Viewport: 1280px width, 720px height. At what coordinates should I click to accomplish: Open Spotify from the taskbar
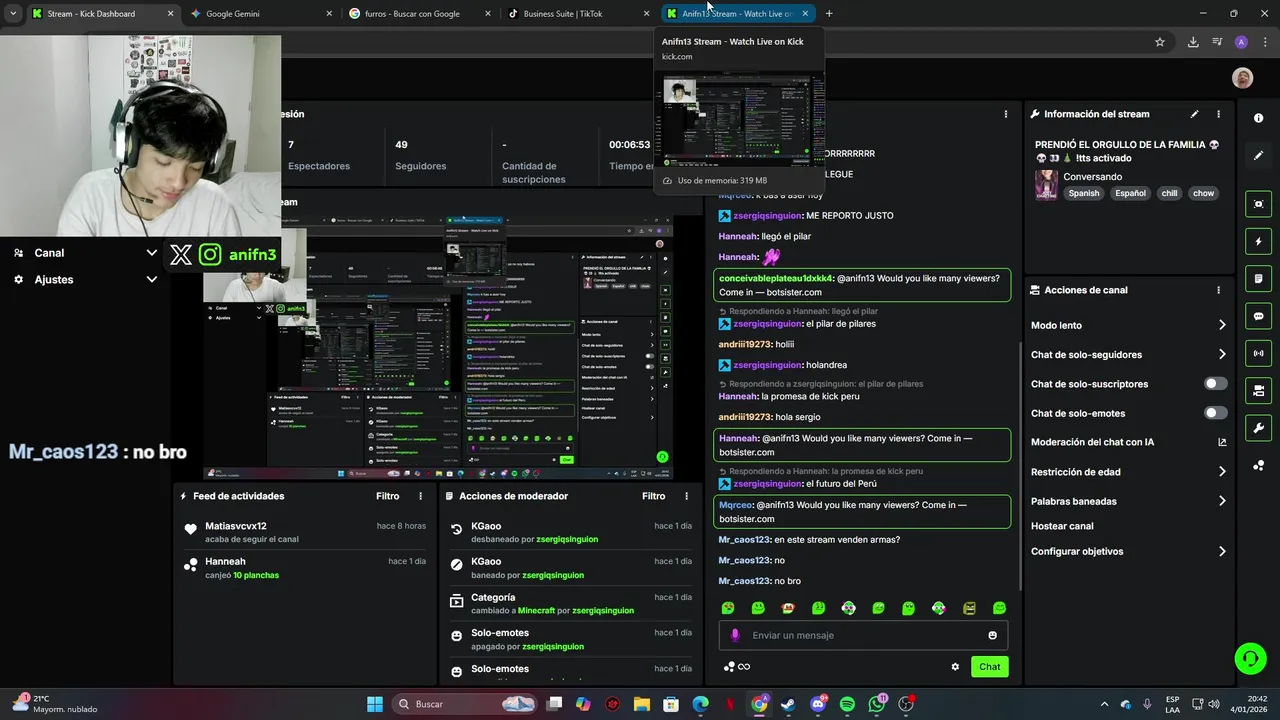pyautogui.click(x=847, y=704)
